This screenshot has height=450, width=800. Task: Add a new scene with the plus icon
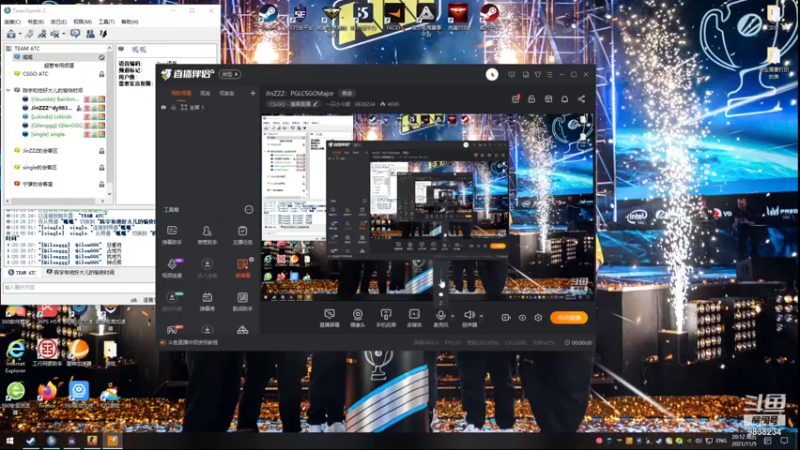coord(253,93)
